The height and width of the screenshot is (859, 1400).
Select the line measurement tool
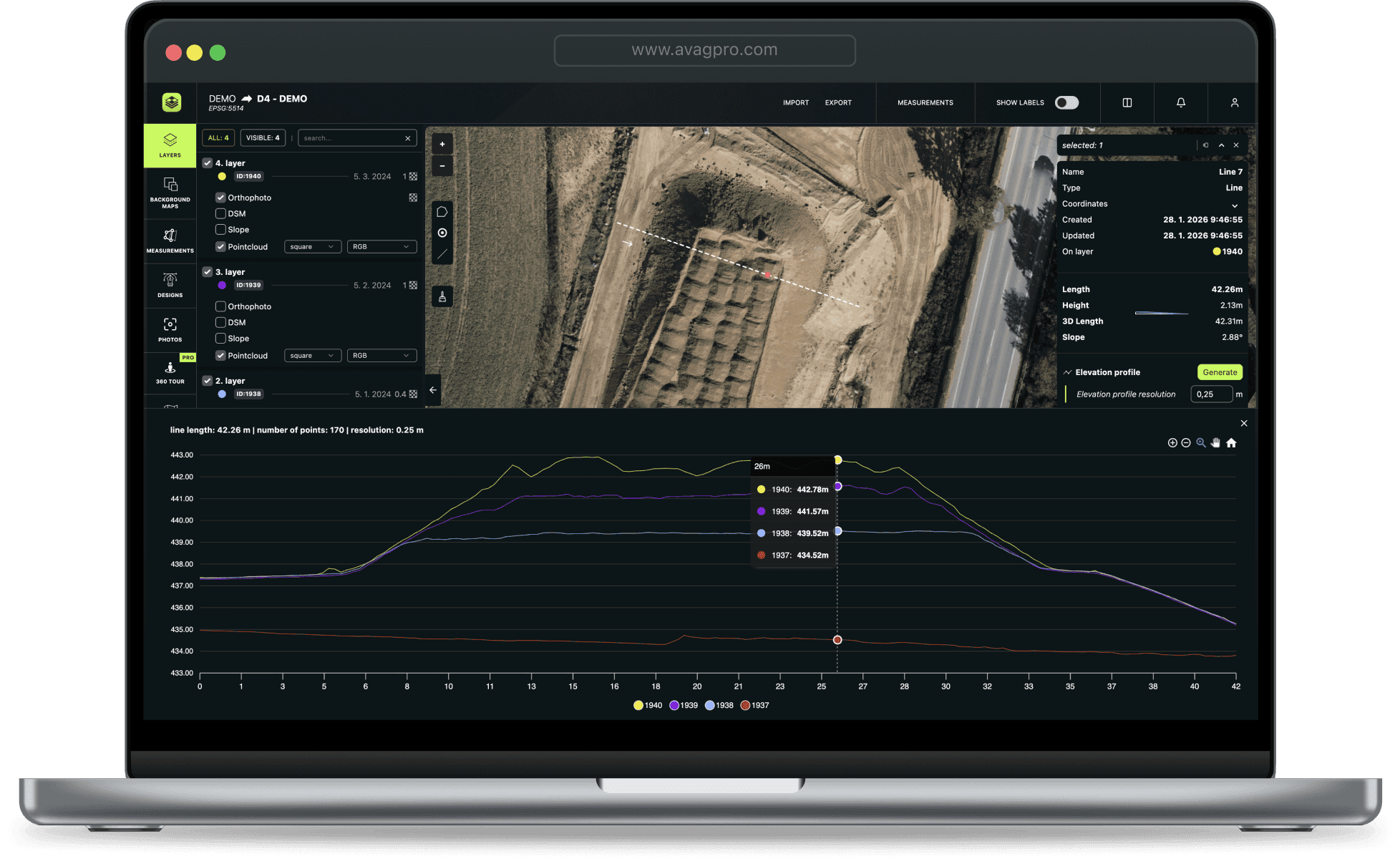[x=442, y=254]
